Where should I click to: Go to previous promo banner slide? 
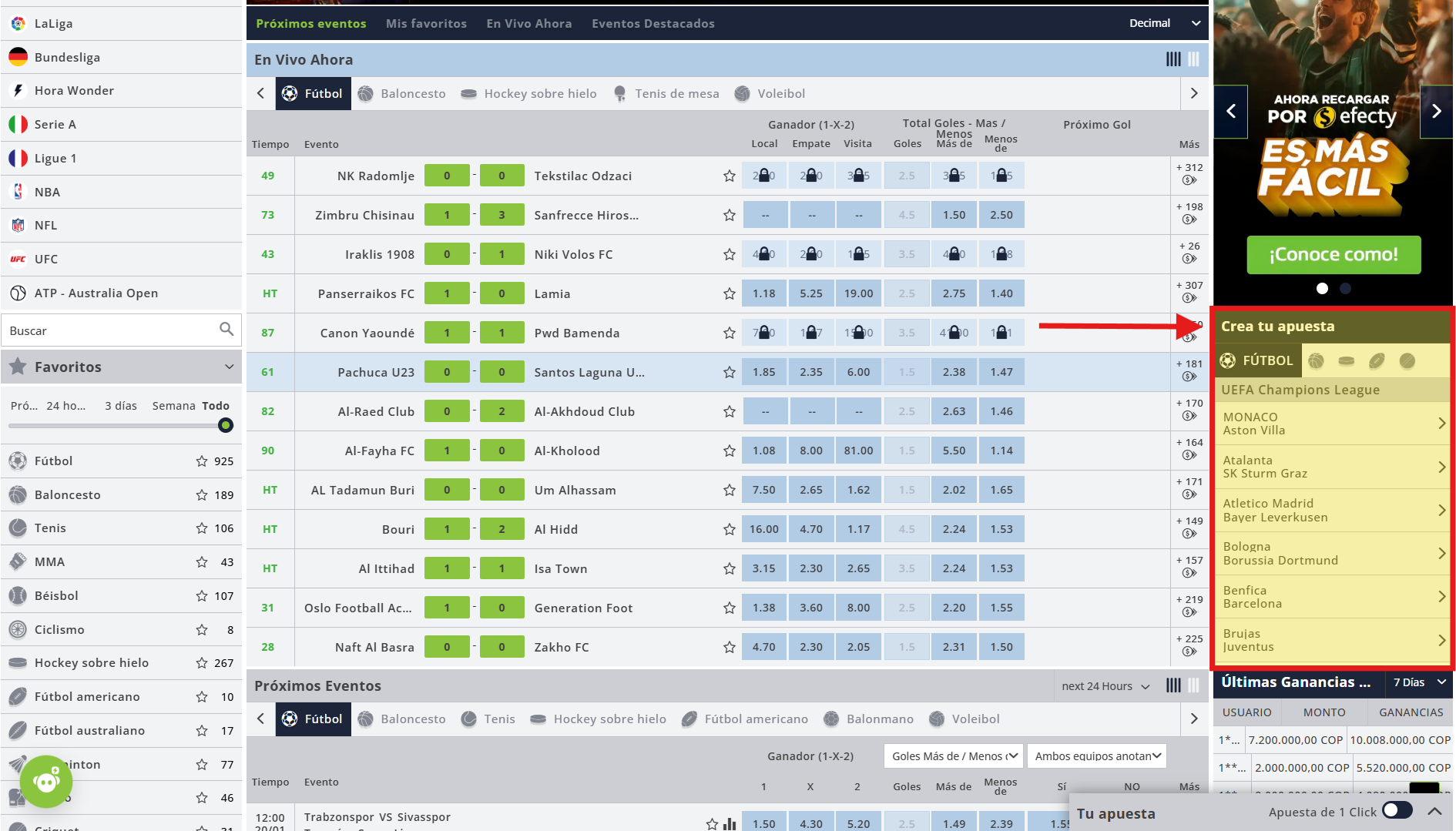coord(1231,111)
